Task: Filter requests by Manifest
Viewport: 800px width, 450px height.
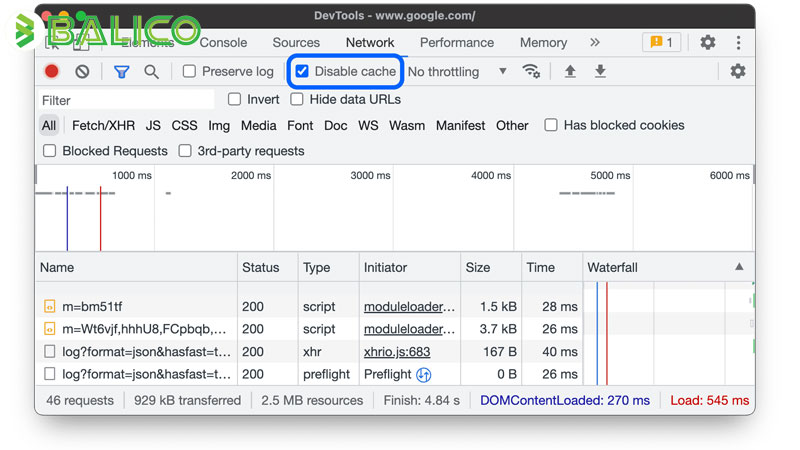Action: point(460,126)
